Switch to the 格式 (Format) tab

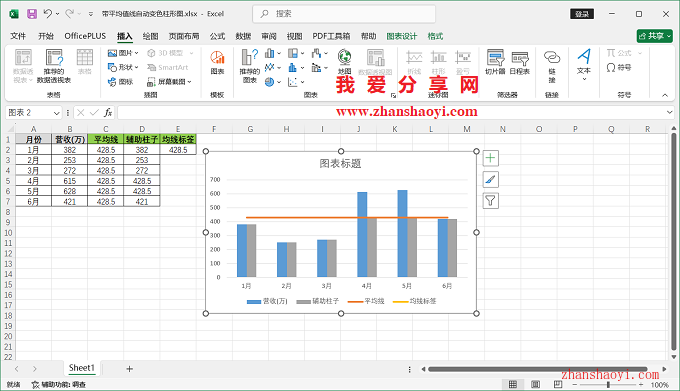tap(435, 36)
